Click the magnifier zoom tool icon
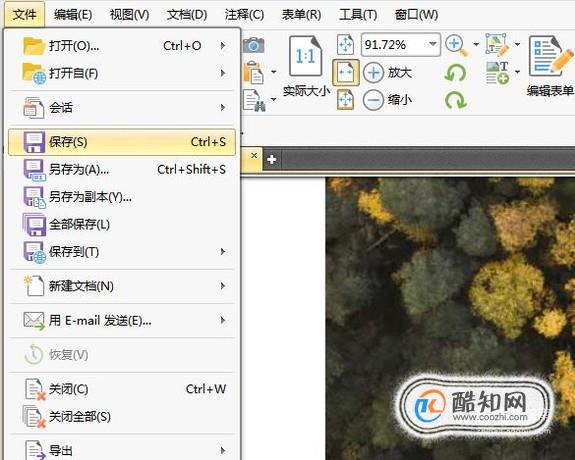 click(456, 45)
